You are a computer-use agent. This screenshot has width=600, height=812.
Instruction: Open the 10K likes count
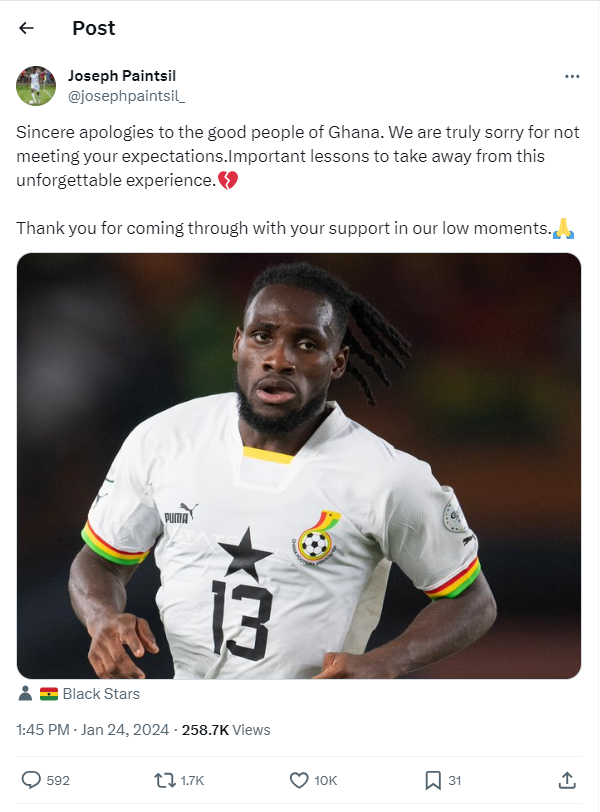tap(326, 780)
